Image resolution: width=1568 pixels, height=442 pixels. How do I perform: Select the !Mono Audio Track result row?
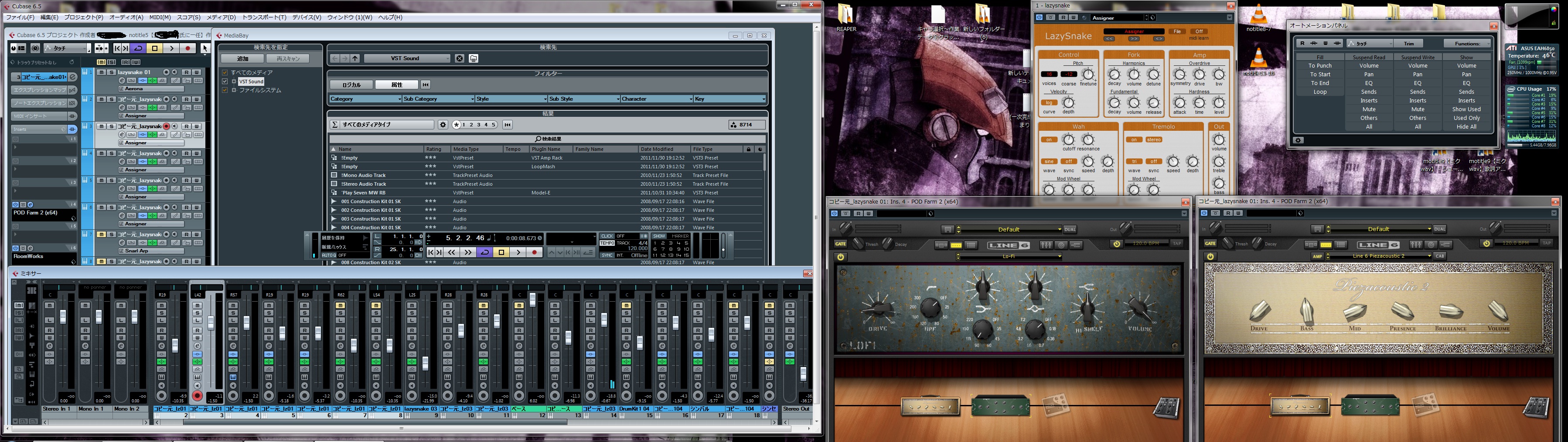[x=546, y=175]
